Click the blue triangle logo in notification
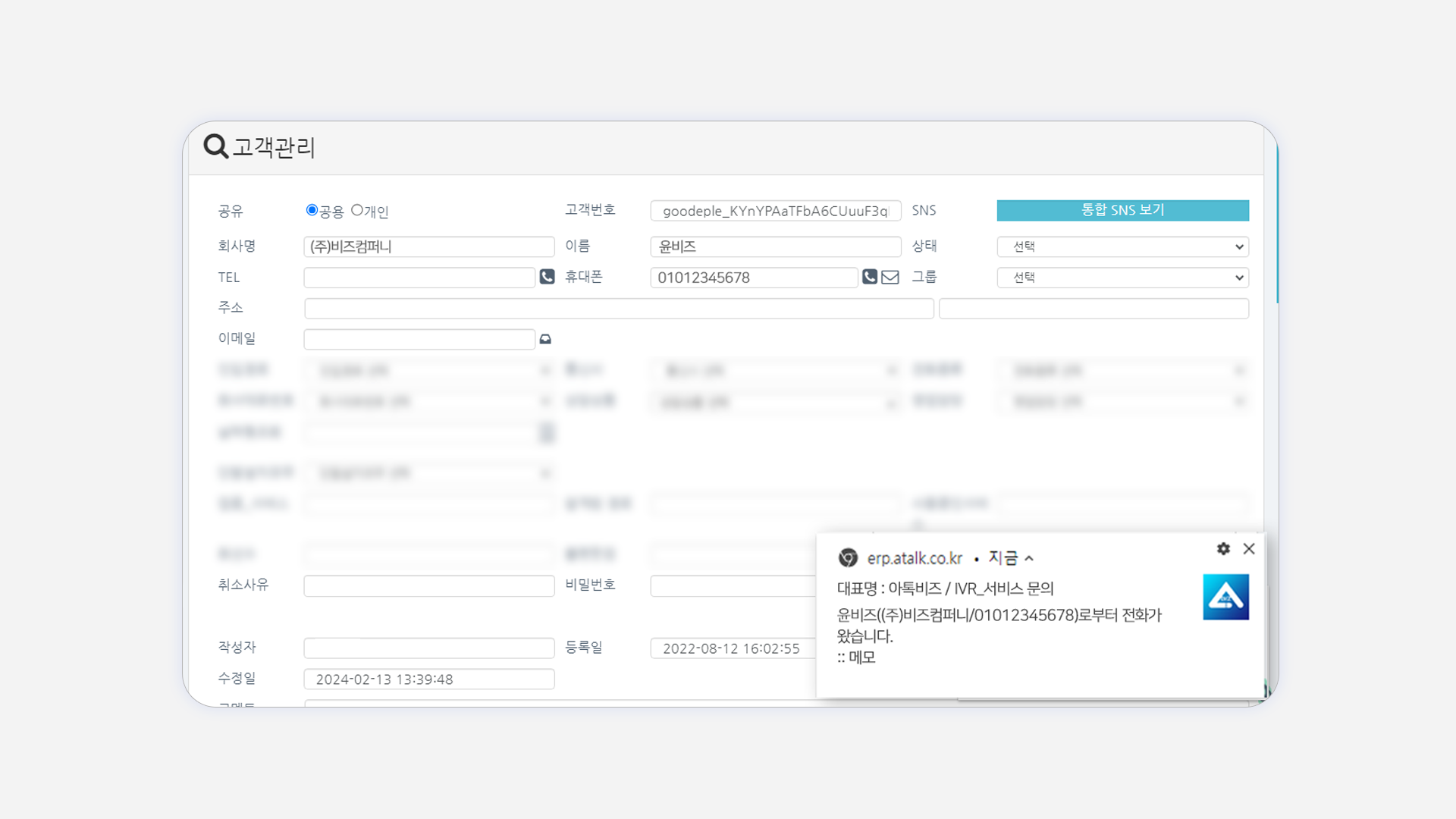 1225,597
